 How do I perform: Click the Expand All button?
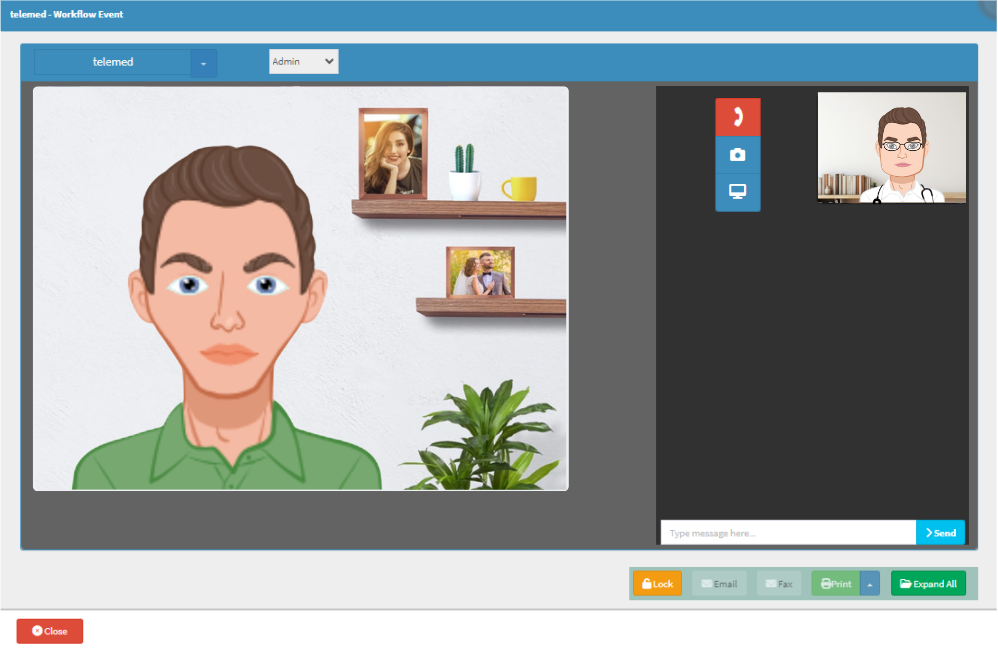[x=928, y=584]
